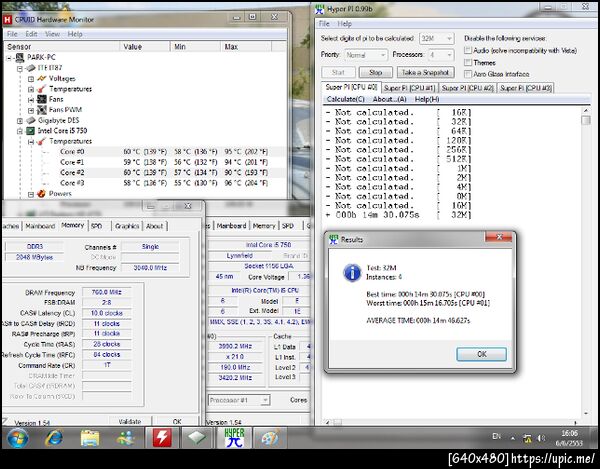Viewport: 600px width, 469px height.
Task: Click the red lightning bolt taskbar icon
Action: click(x=160, y=438)
